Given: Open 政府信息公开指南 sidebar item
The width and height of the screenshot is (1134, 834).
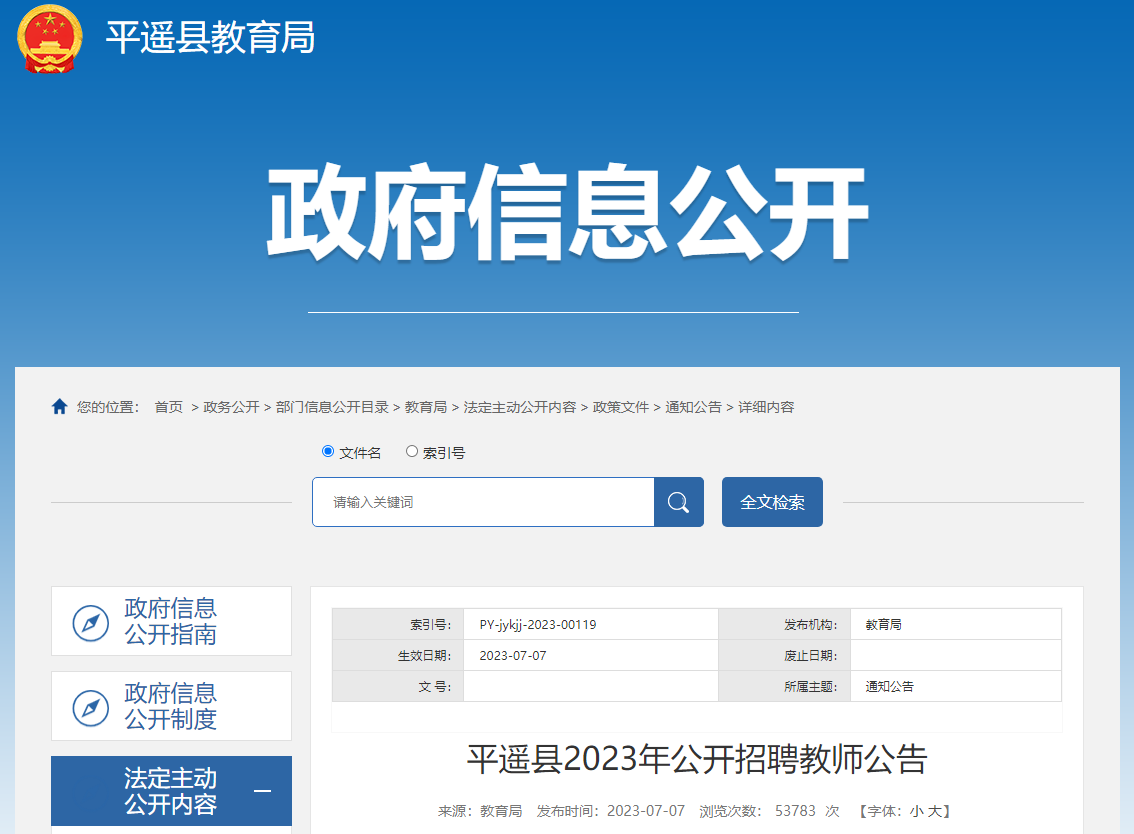Looking at the screenshot, I should coord(170,621).
